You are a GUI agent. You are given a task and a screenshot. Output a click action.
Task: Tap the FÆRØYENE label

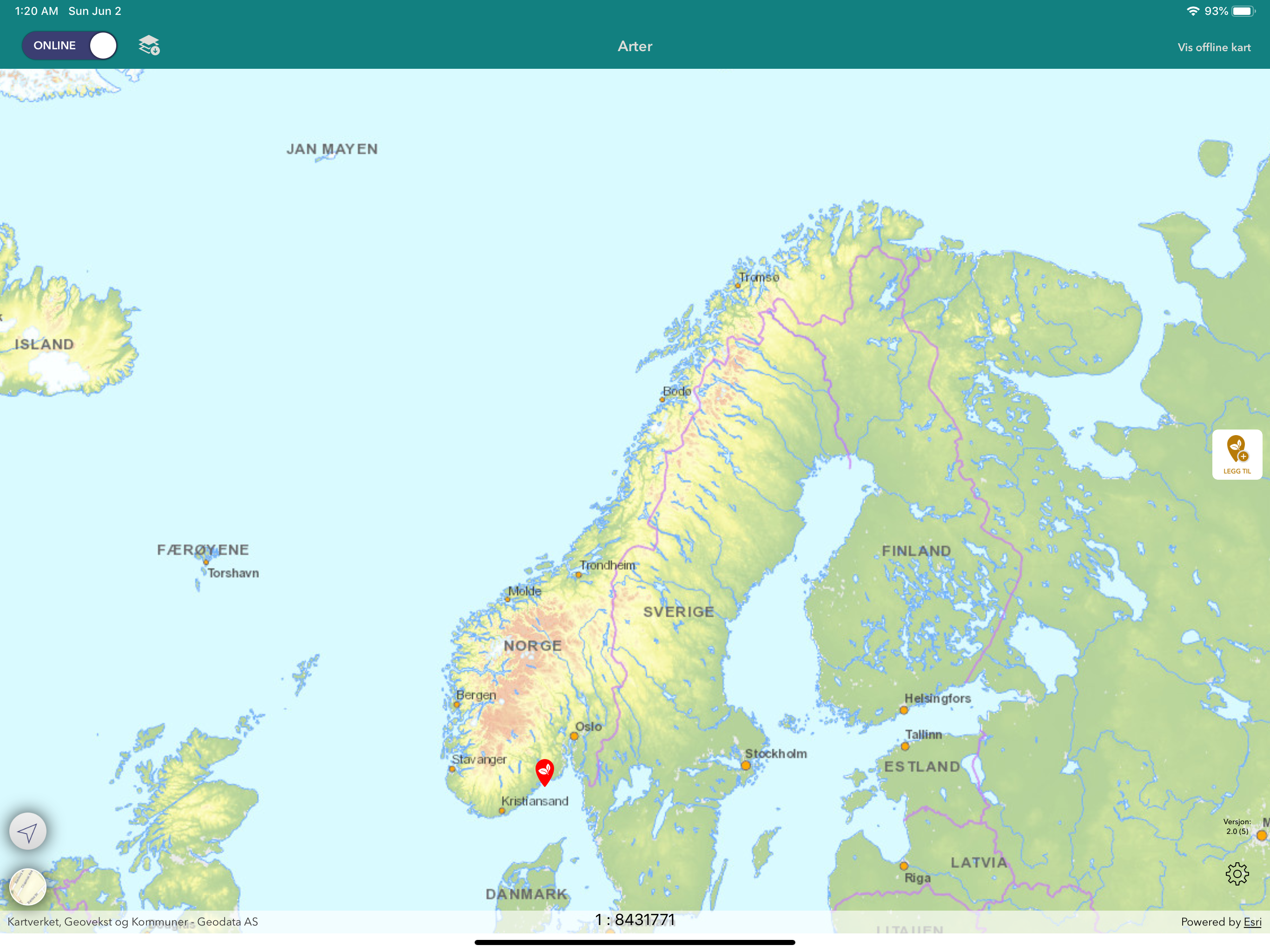tap(203, 550)
